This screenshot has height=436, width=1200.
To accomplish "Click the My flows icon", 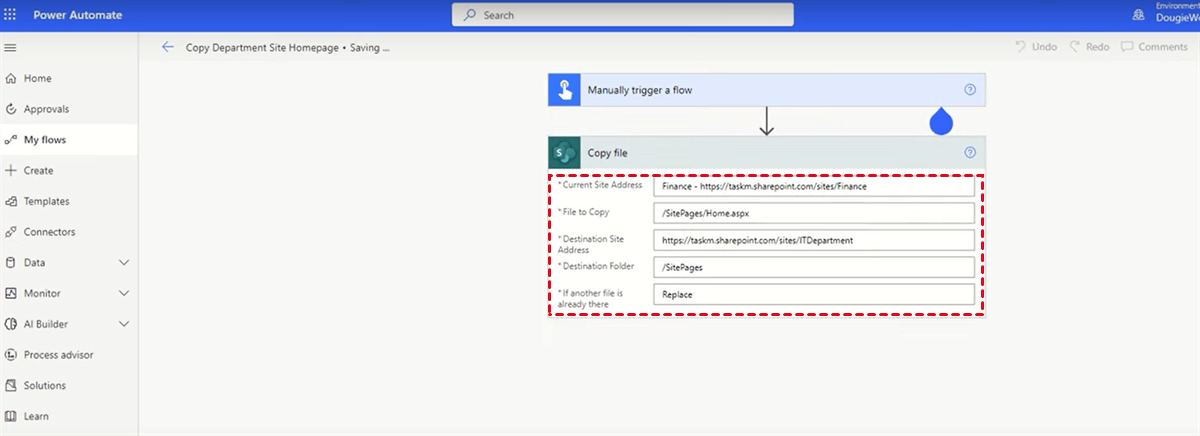I will pyautogui.click(x=11, y=140).
